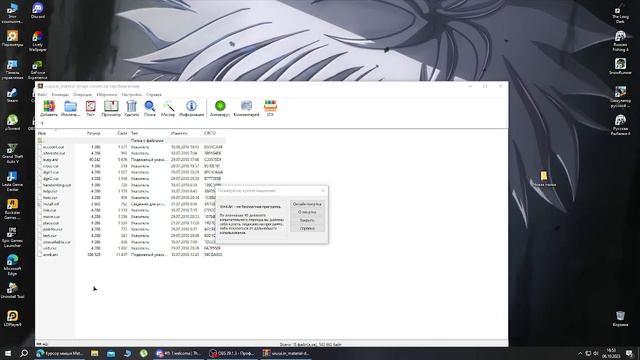Click the Мастер (Wizard) wand icon

coord(168,109)
